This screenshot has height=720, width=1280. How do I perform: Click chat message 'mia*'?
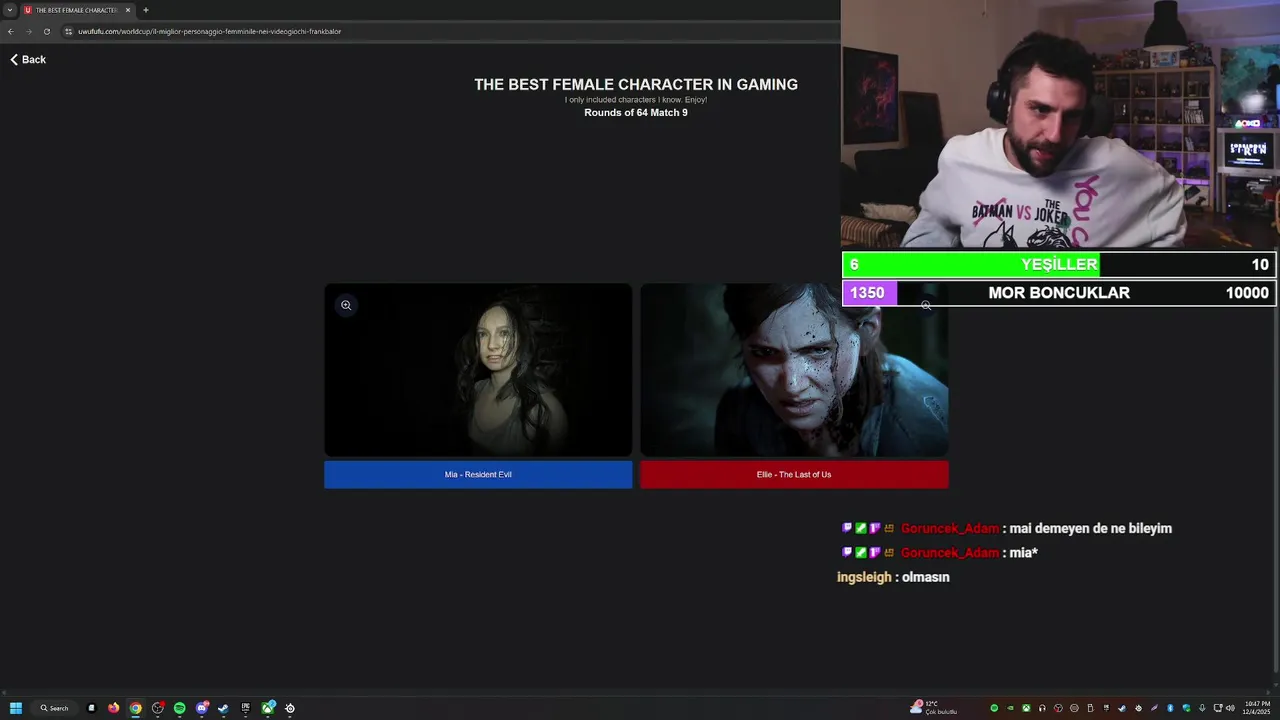(1023, 553)
